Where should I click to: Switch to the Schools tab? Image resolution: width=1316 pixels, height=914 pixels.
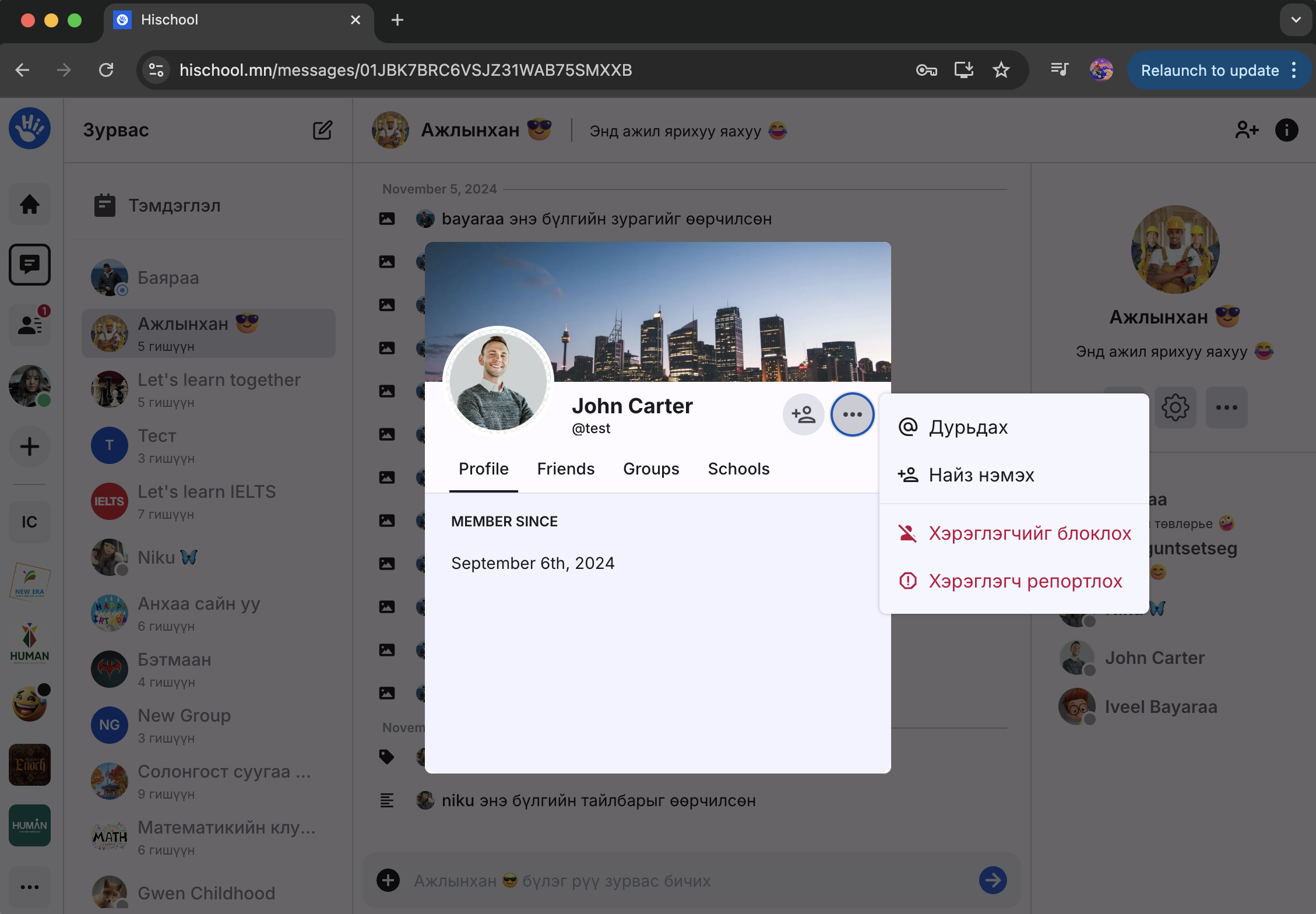point(738,469)
